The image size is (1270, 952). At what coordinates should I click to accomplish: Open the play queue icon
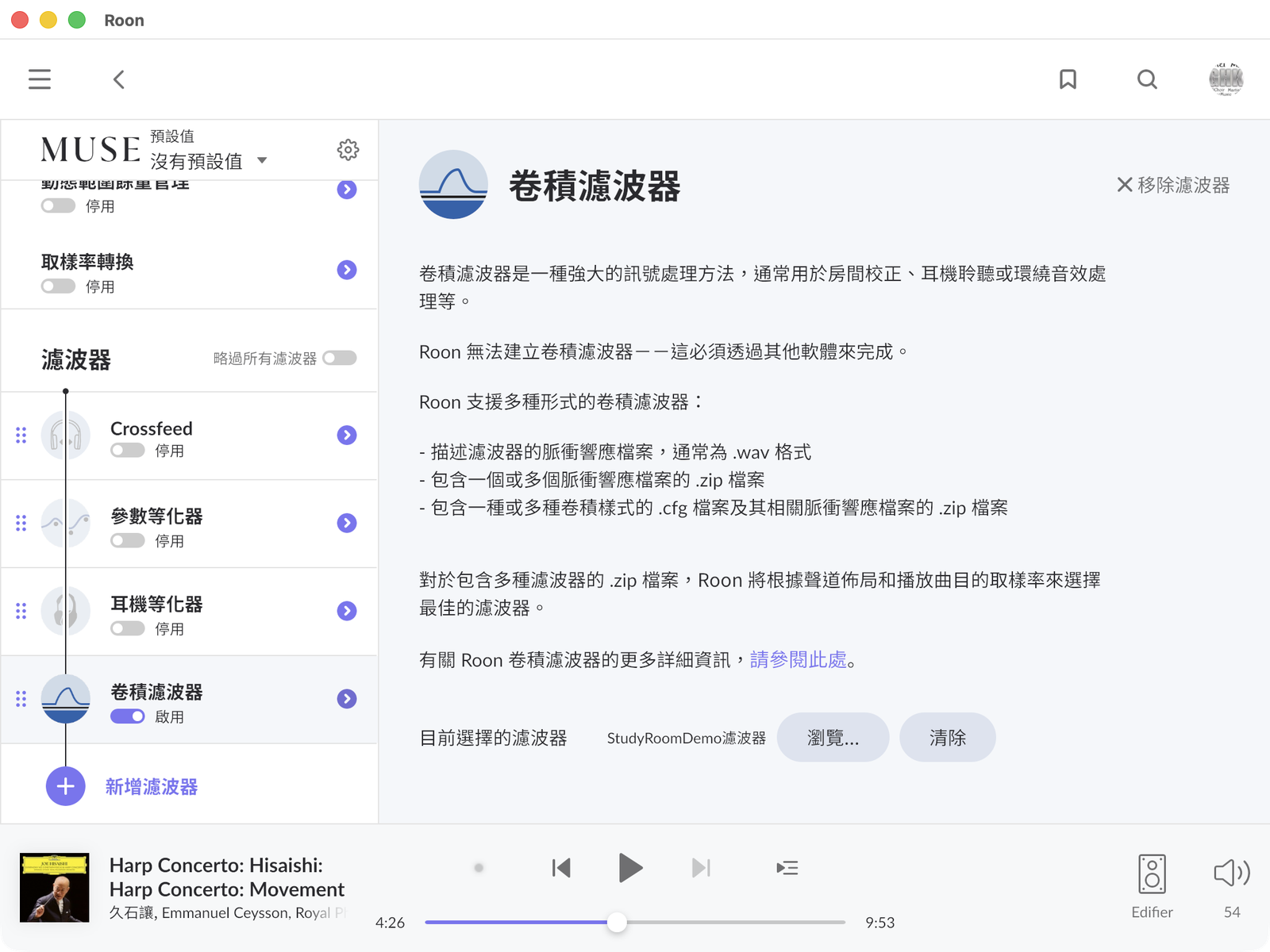coord(787,868)
